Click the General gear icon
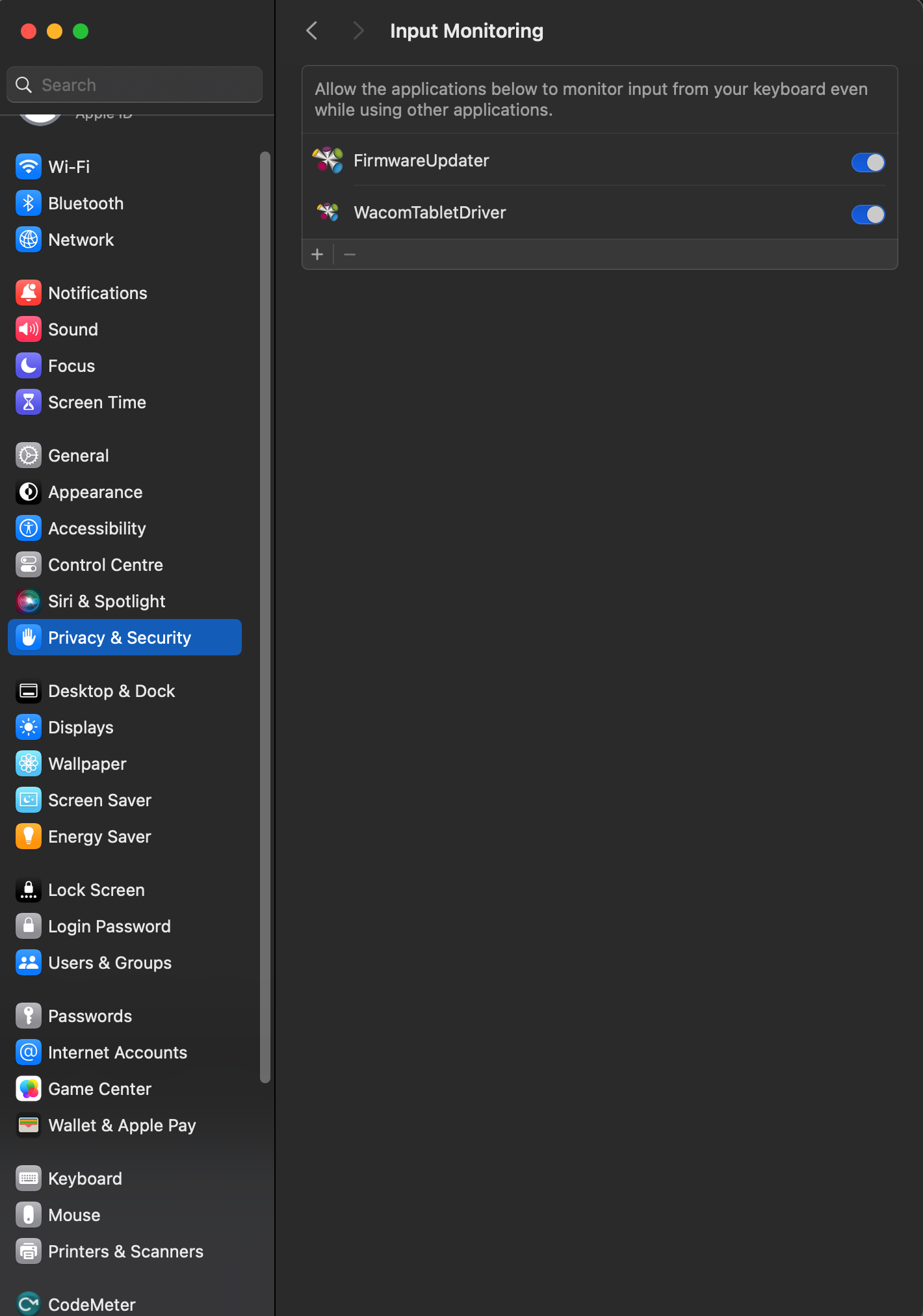Image resolution: width=923 pixels, height=1316 pixels. 29,456
